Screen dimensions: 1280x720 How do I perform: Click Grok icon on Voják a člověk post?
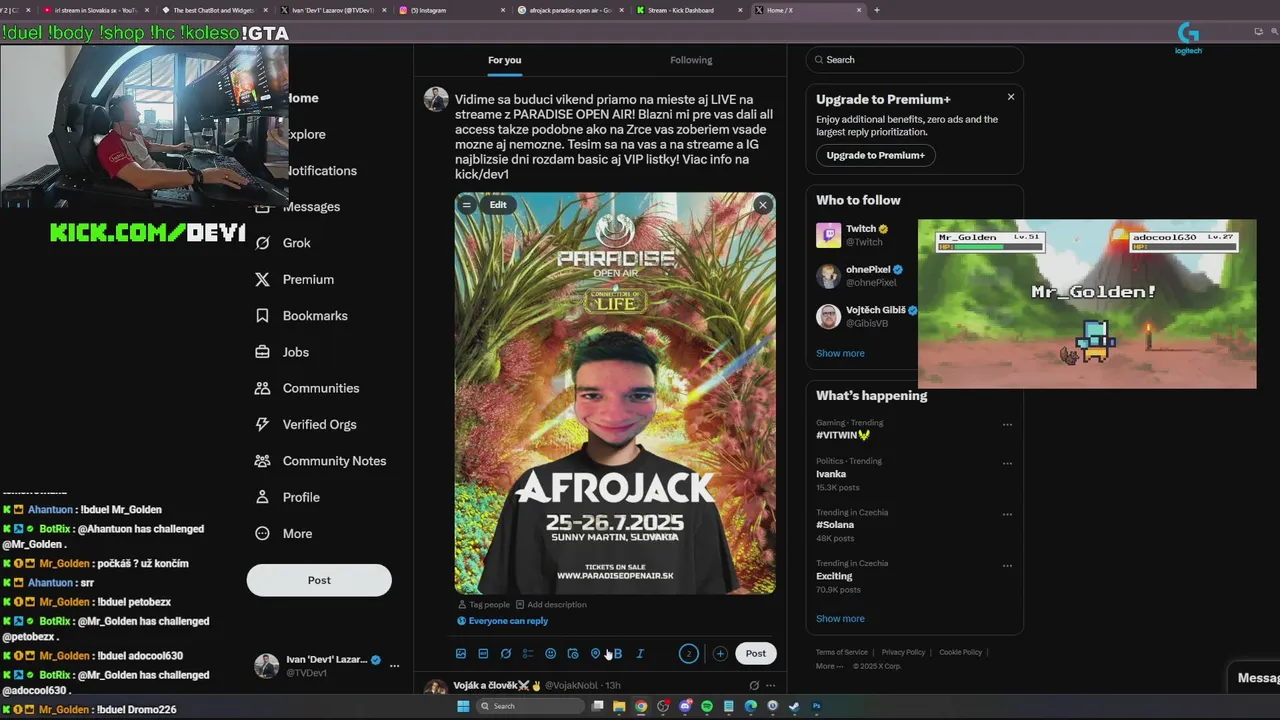point(754,686)
